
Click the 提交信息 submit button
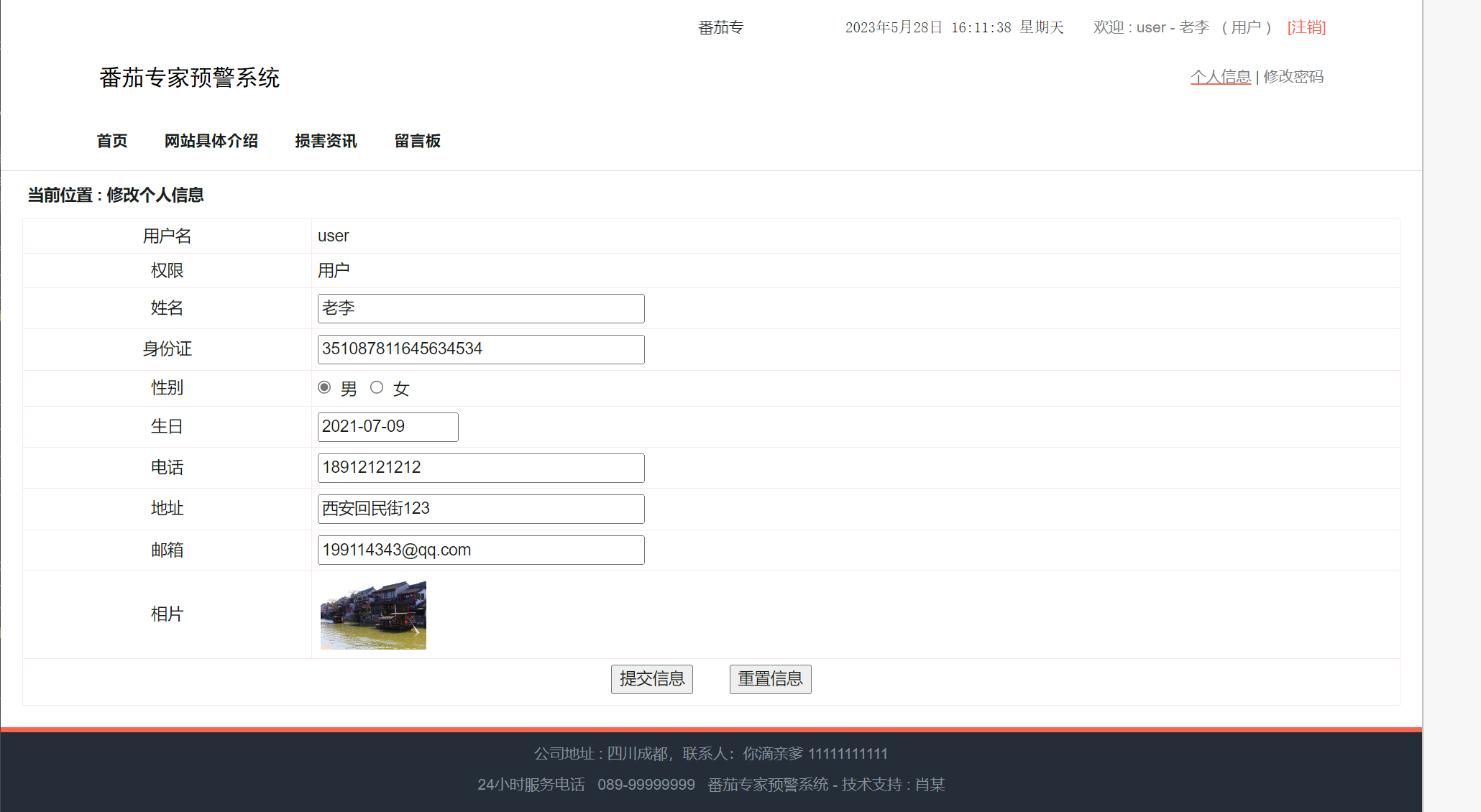pyautogui.click(x=651, y=679)
